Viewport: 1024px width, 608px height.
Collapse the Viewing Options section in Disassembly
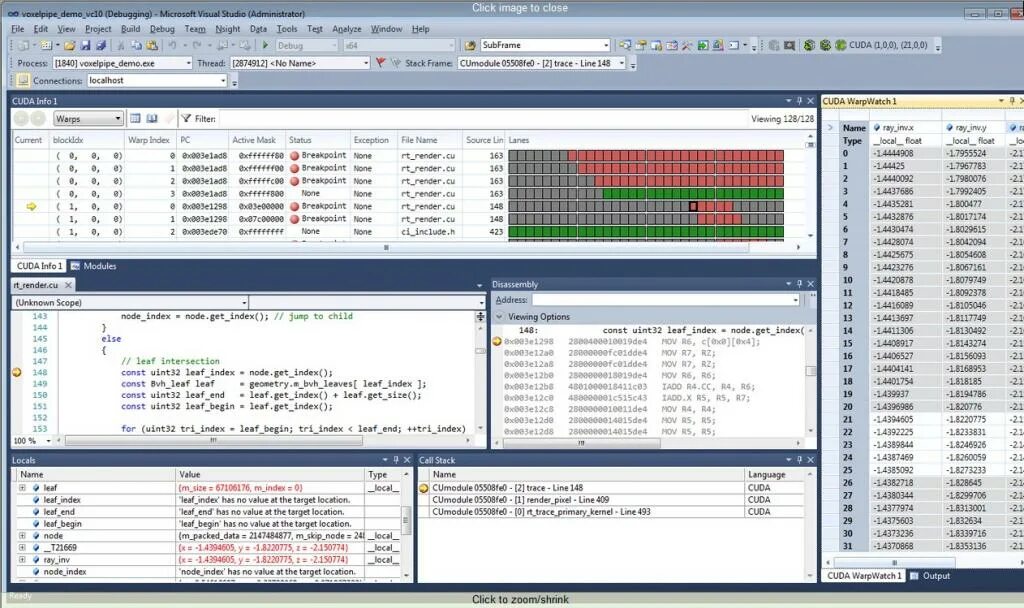tap(500, 317)
